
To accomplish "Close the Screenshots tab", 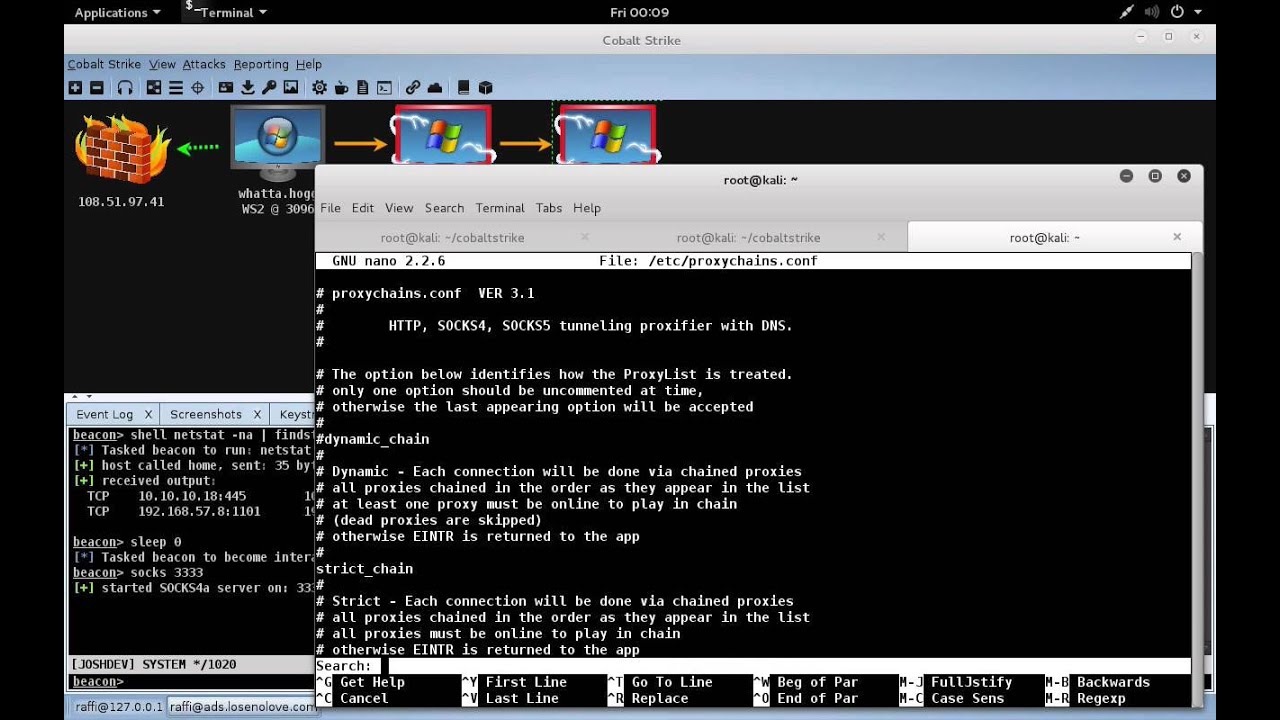I will pos(257,414).
